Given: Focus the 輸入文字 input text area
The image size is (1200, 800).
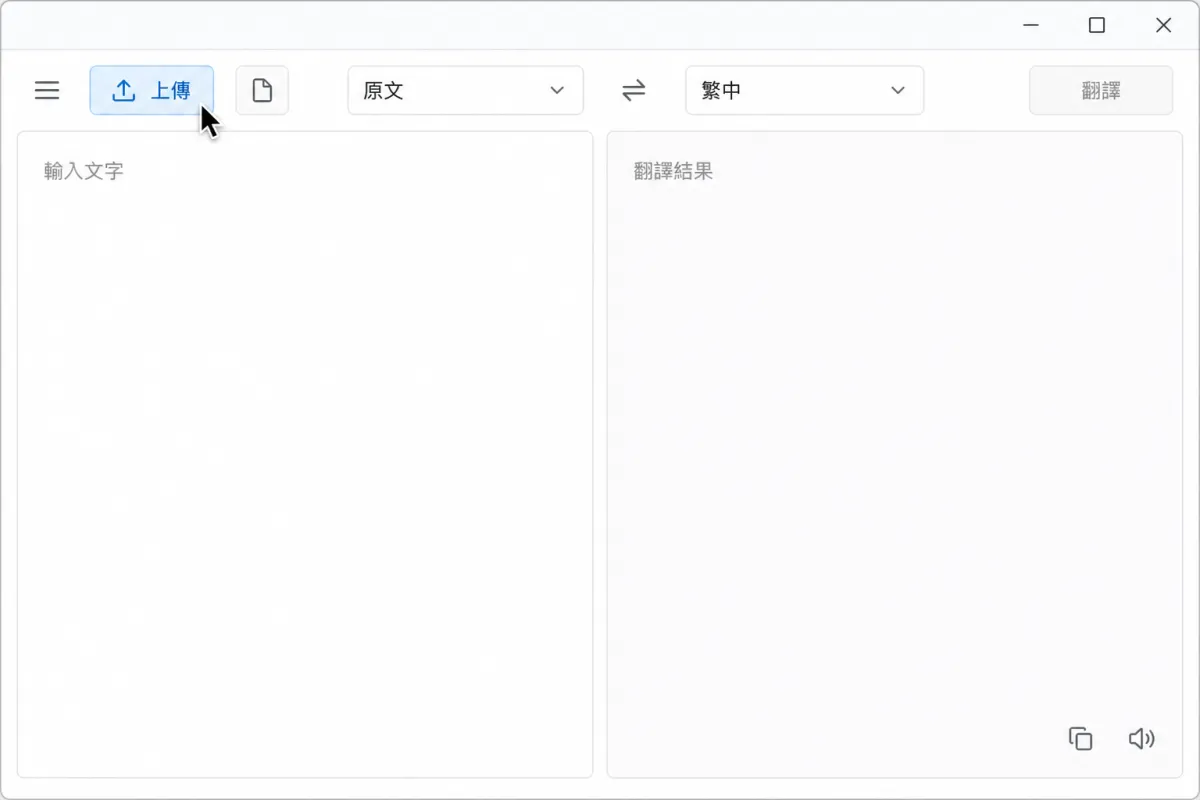Looking at the screenshot, I should (305, 454).
